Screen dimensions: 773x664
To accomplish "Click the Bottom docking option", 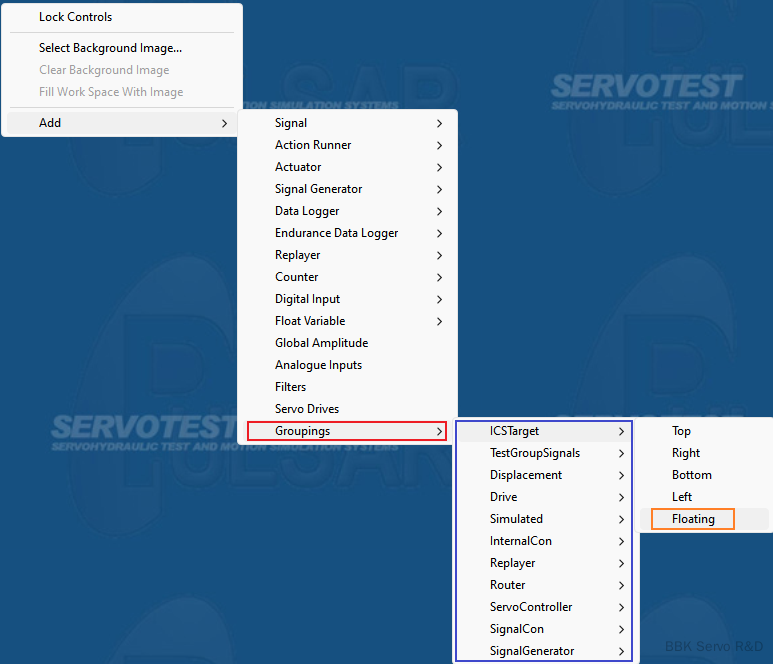I will [x=692, y=475].
